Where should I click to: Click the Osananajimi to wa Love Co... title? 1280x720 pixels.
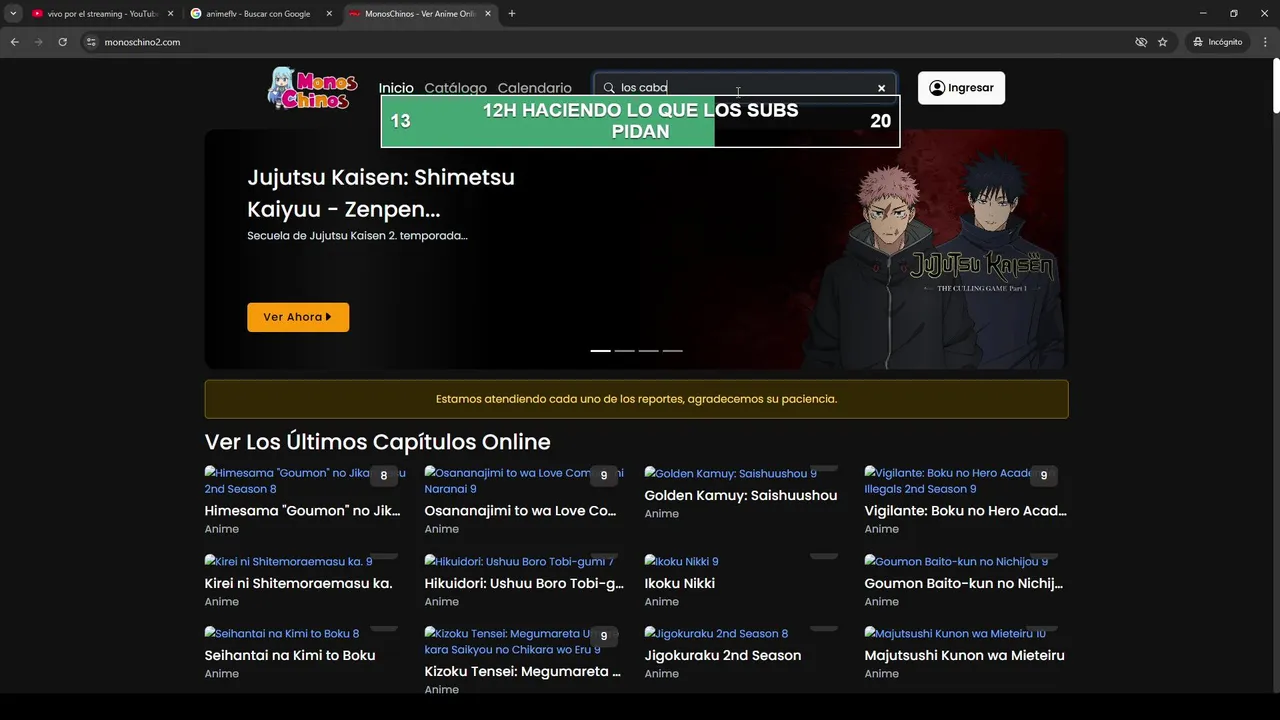pyautogui.click(x=520, y=511)
